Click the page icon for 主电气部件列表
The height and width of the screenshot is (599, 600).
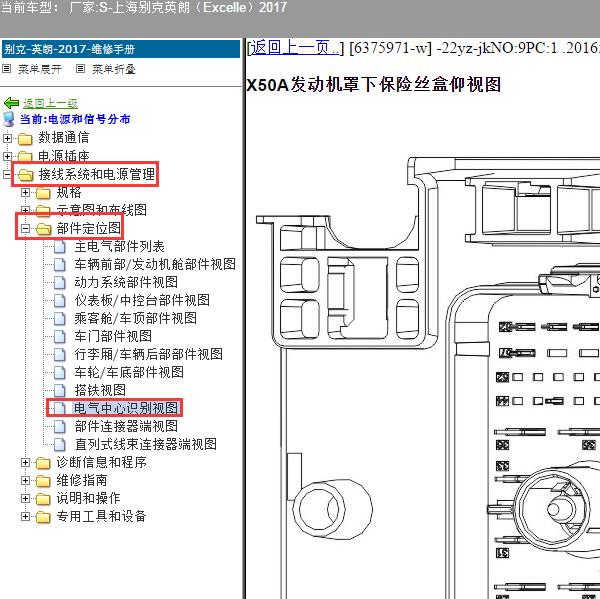click(x=60, y=247)
